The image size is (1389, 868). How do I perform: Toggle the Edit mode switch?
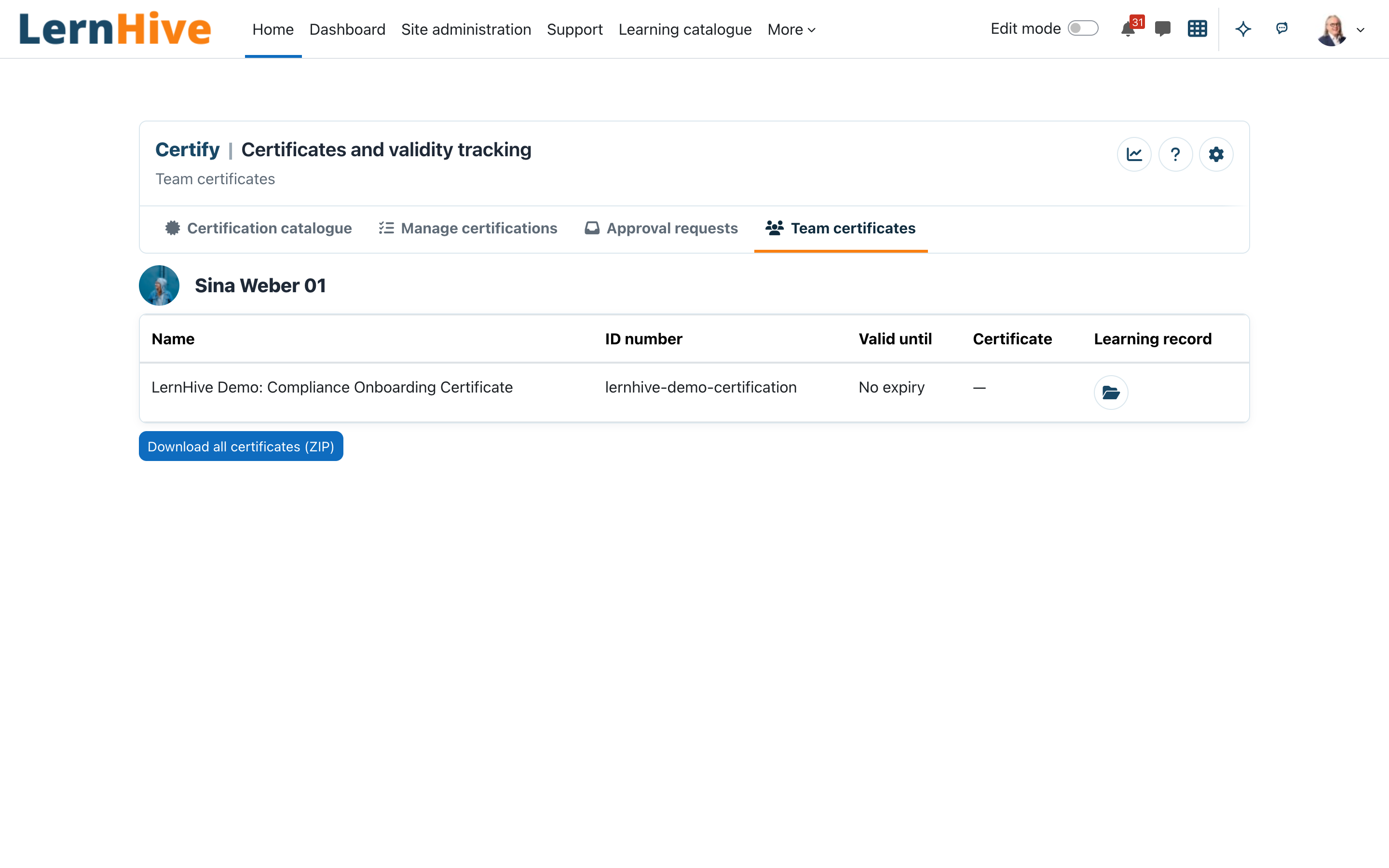(1082, 29)
